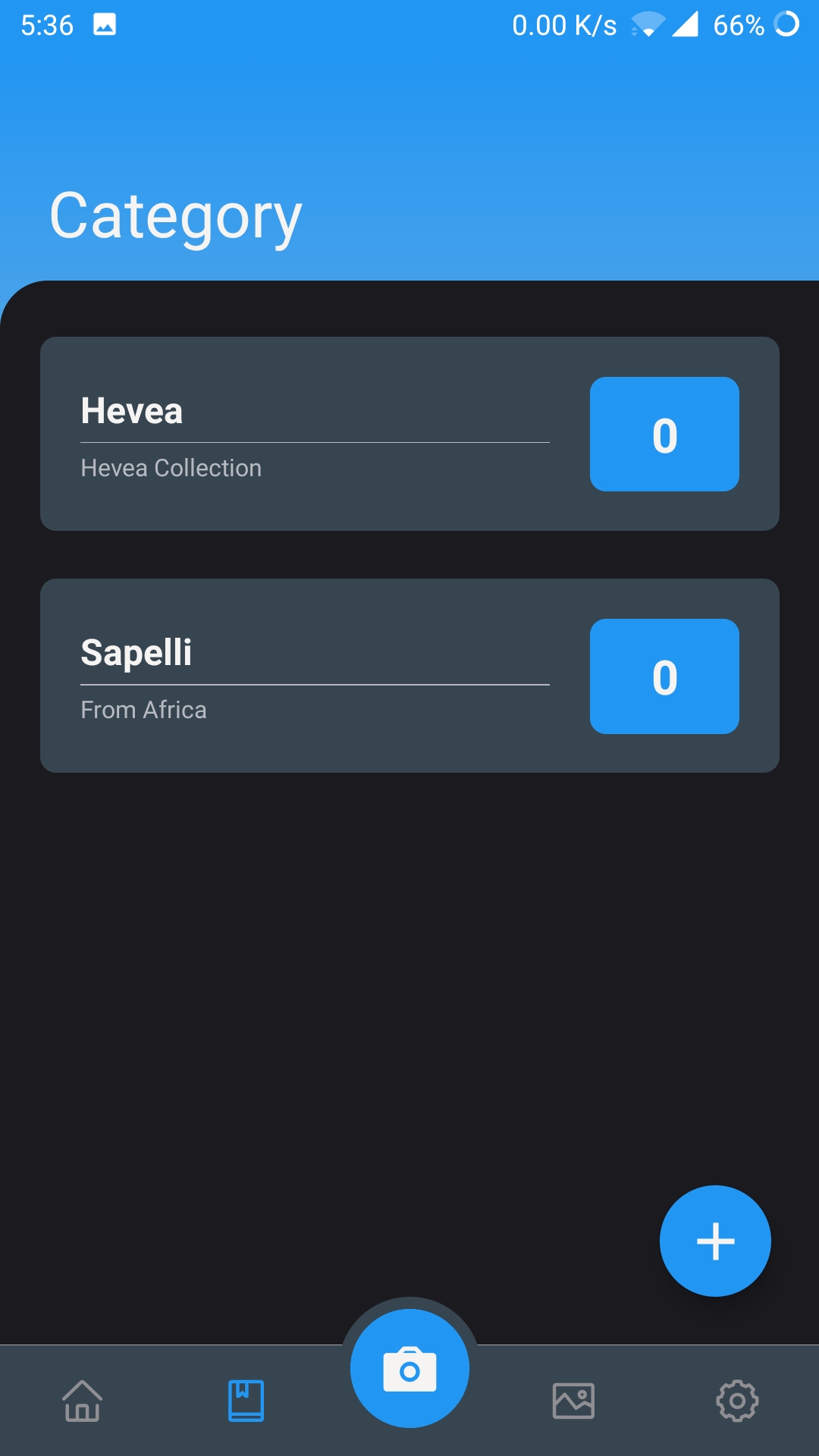Tap the cellular signal icon
Image resolution: width=819 pixels, height=1456 pixels.
685,24
